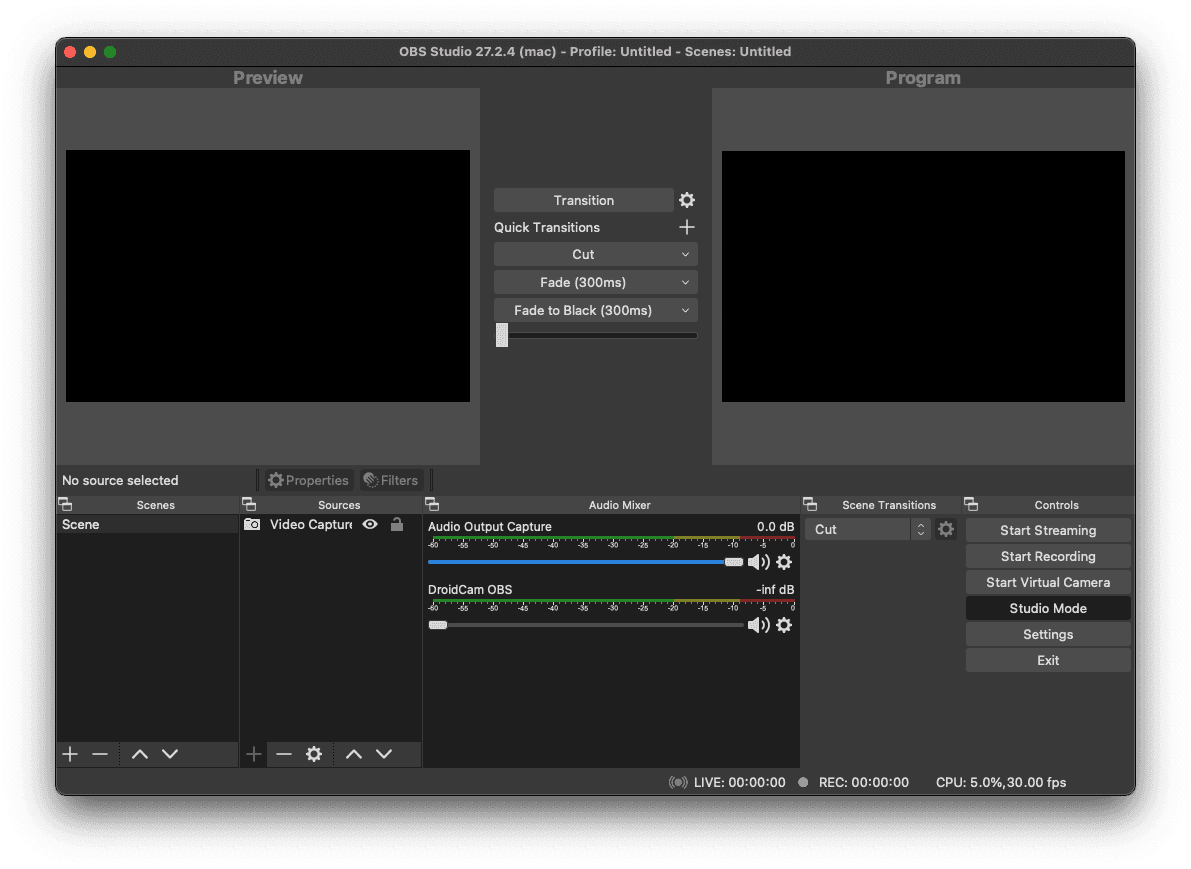
Task: Open Settings from Controls
Action: pyautogui.click(x=1048, y=634)
